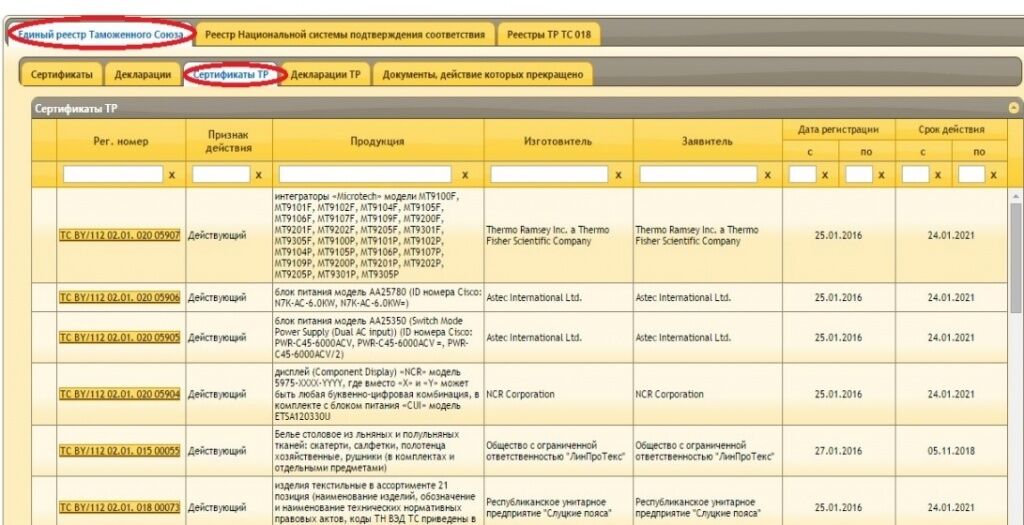Select the дисплей (Component Display) NCR product cell
This screenshot has height=525, width=1024.
[x=377, y=394]
